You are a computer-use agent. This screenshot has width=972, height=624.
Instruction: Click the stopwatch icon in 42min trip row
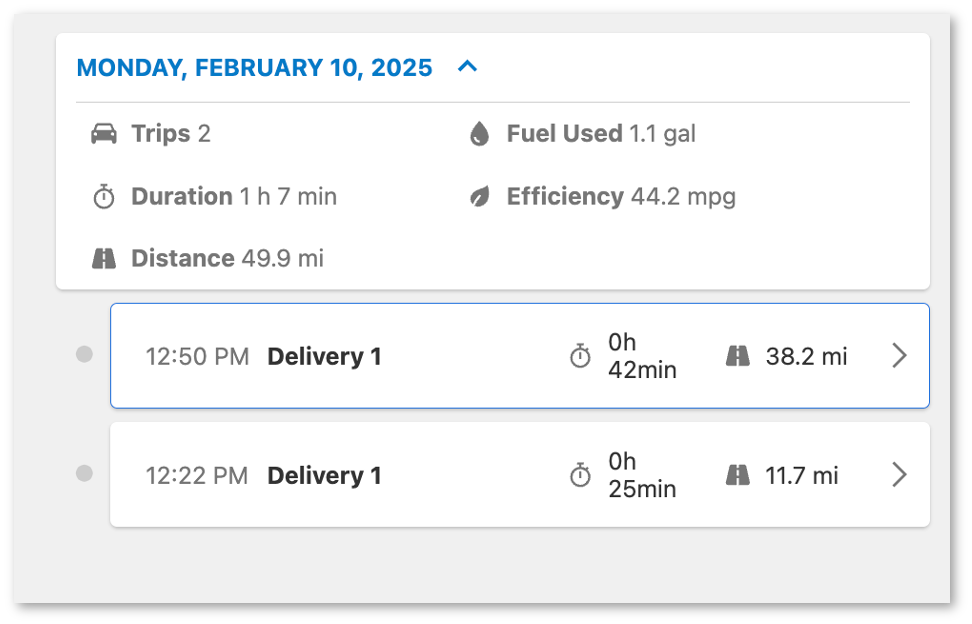[x=580, y=356]
